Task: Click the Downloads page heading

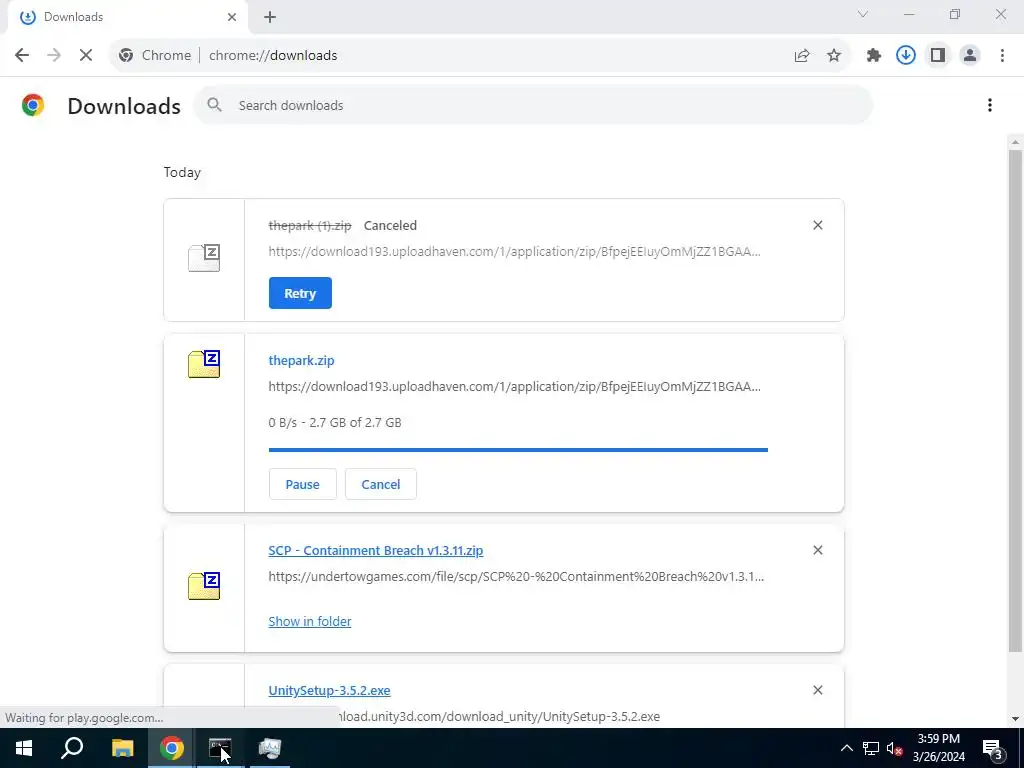Action: 124,106
